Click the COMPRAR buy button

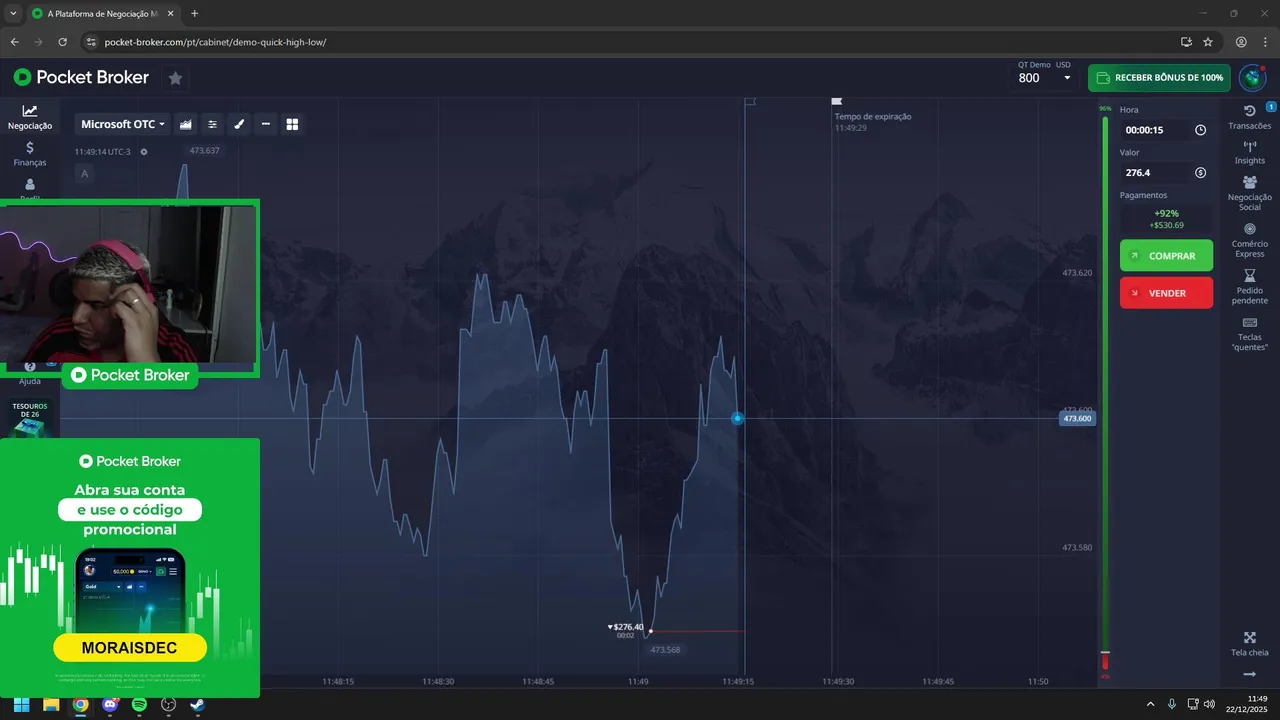[1166, 256]
